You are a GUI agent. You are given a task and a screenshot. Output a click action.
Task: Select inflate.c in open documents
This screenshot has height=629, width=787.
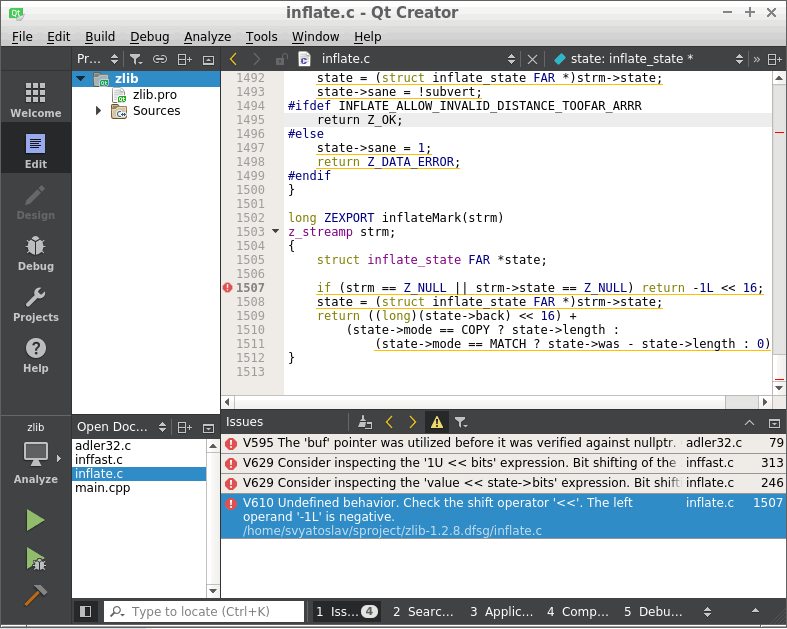point(139,474)
